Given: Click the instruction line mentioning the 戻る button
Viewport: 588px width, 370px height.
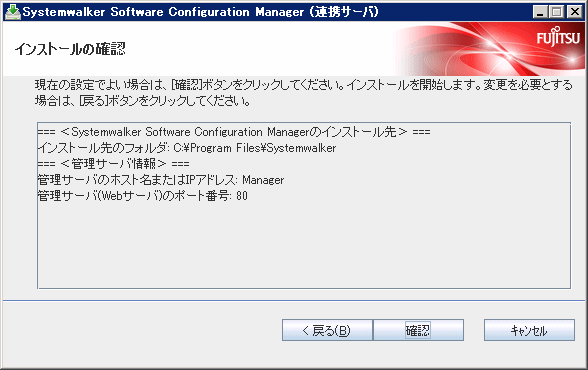Looking at the screenshot, I should (143, 101).
